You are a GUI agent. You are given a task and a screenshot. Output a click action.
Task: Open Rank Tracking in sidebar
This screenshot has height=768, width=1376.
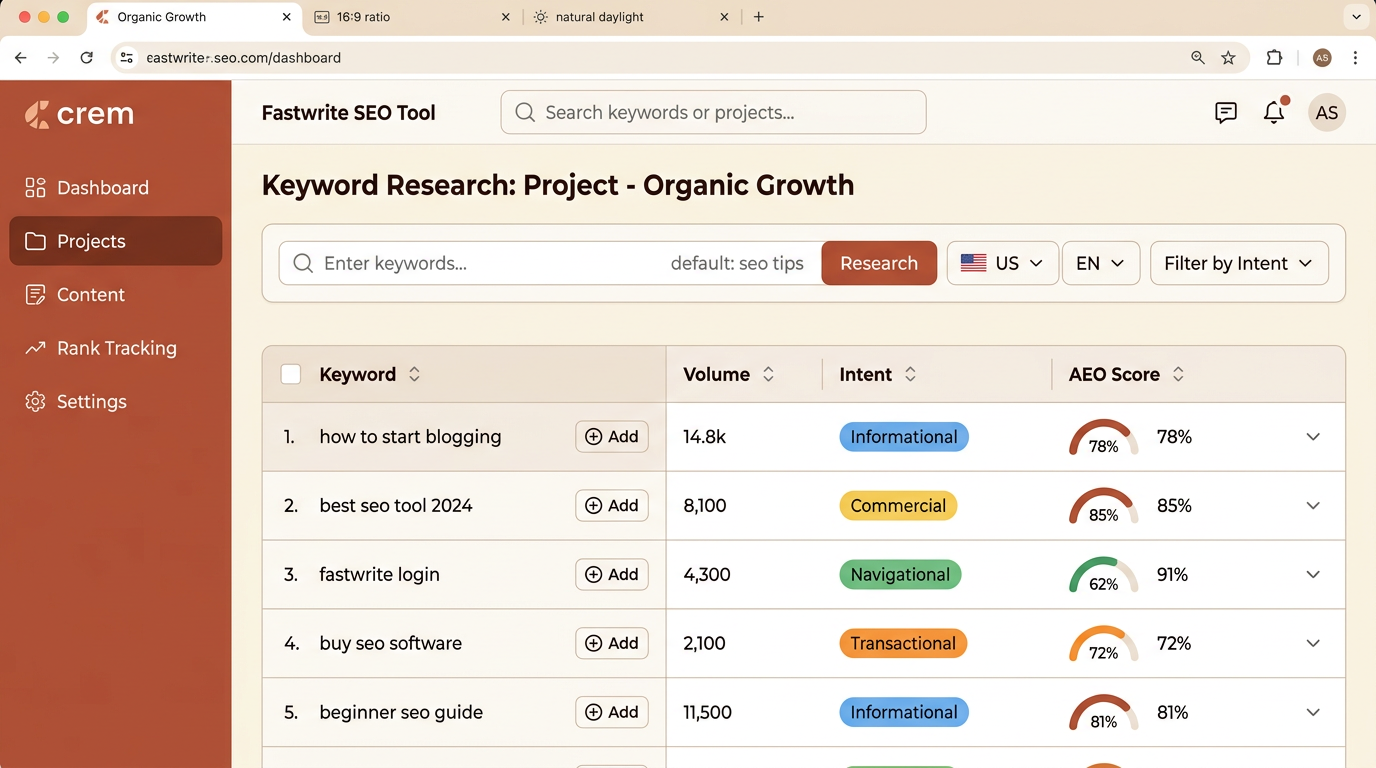pyautogui.click(x=116, y=348)
